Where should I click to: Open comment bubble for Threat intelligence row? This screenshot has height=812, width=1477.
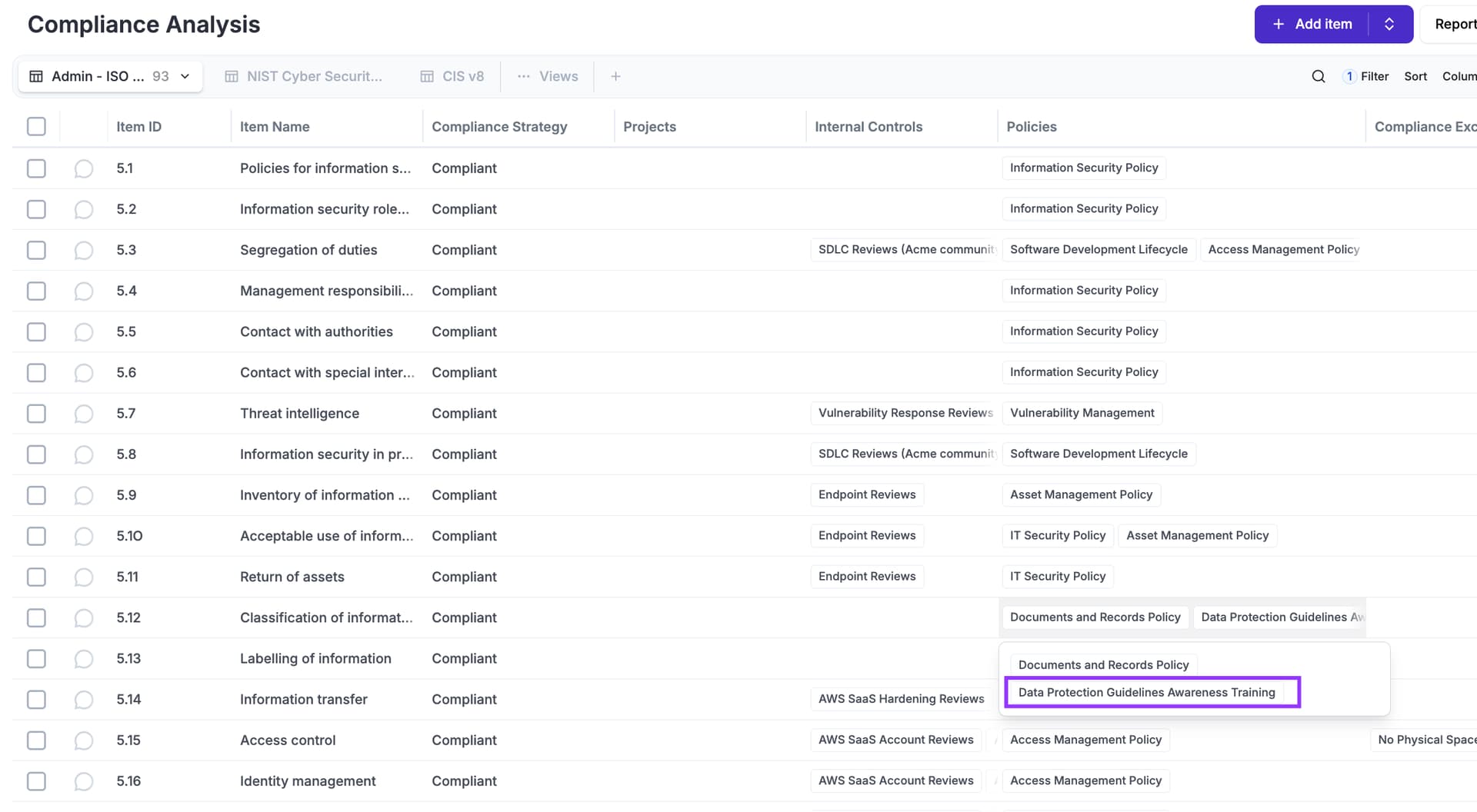tap(83, 414)
